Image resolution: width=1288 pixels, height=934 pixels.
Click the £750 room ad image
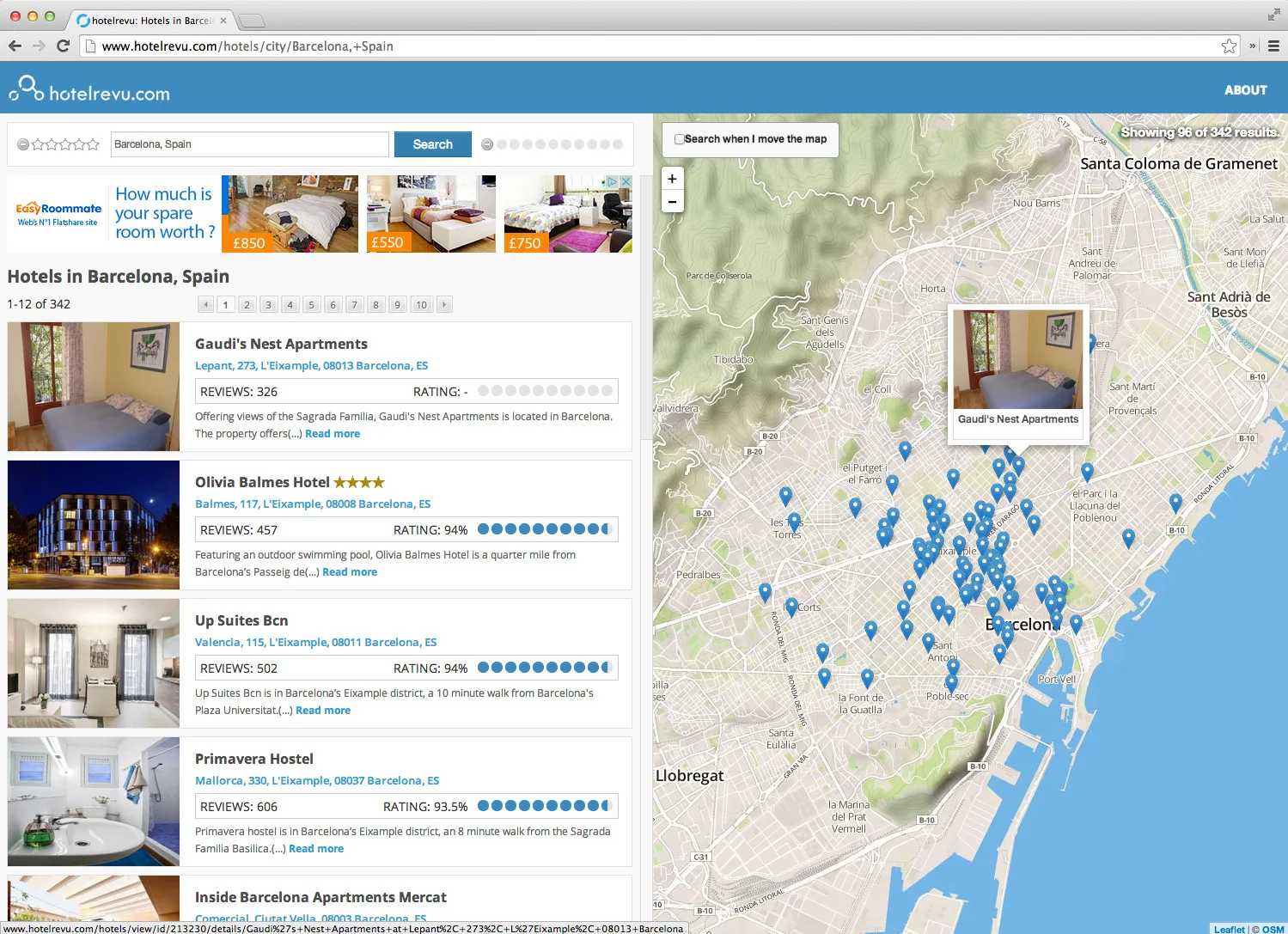[x=568, y=214]
